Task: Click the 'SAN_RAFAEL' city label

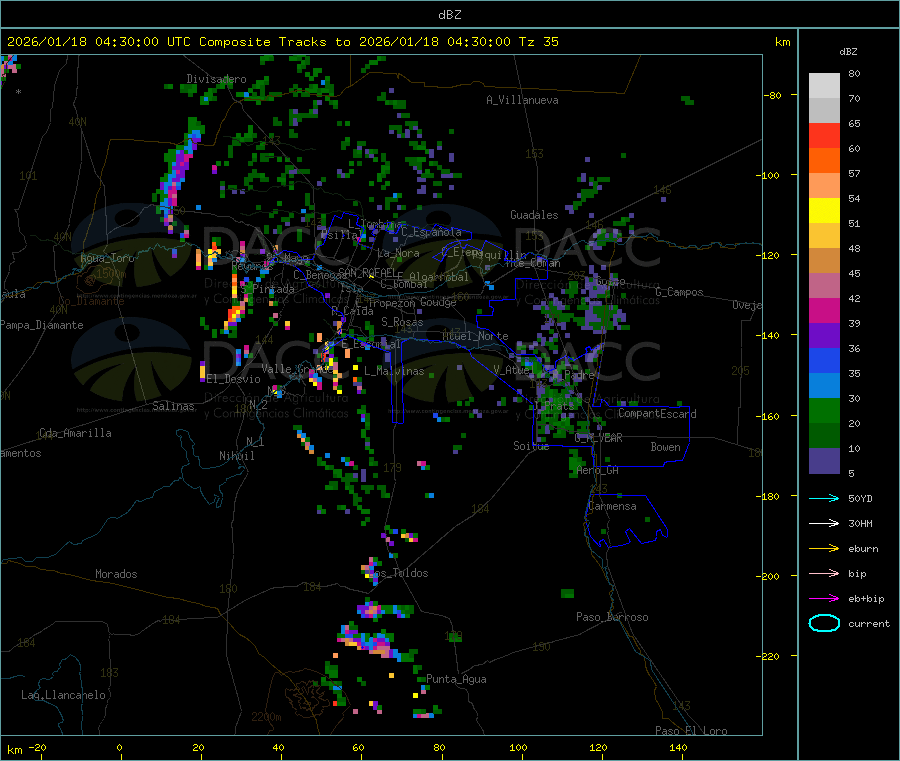Action: tap(367, 272)
